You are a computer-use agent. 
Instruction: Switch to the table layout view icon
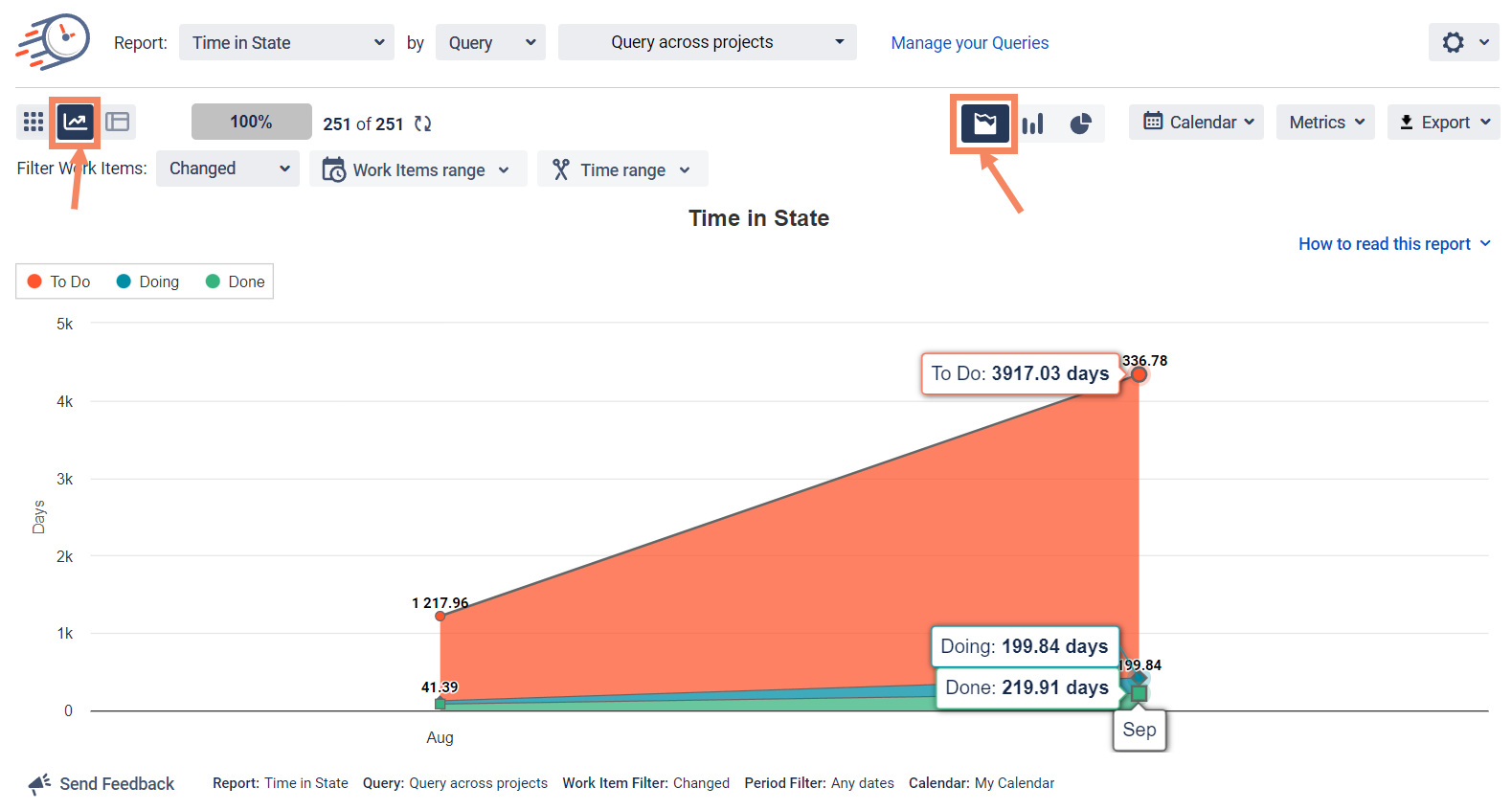pyautogui.click(x=118, y=122)
